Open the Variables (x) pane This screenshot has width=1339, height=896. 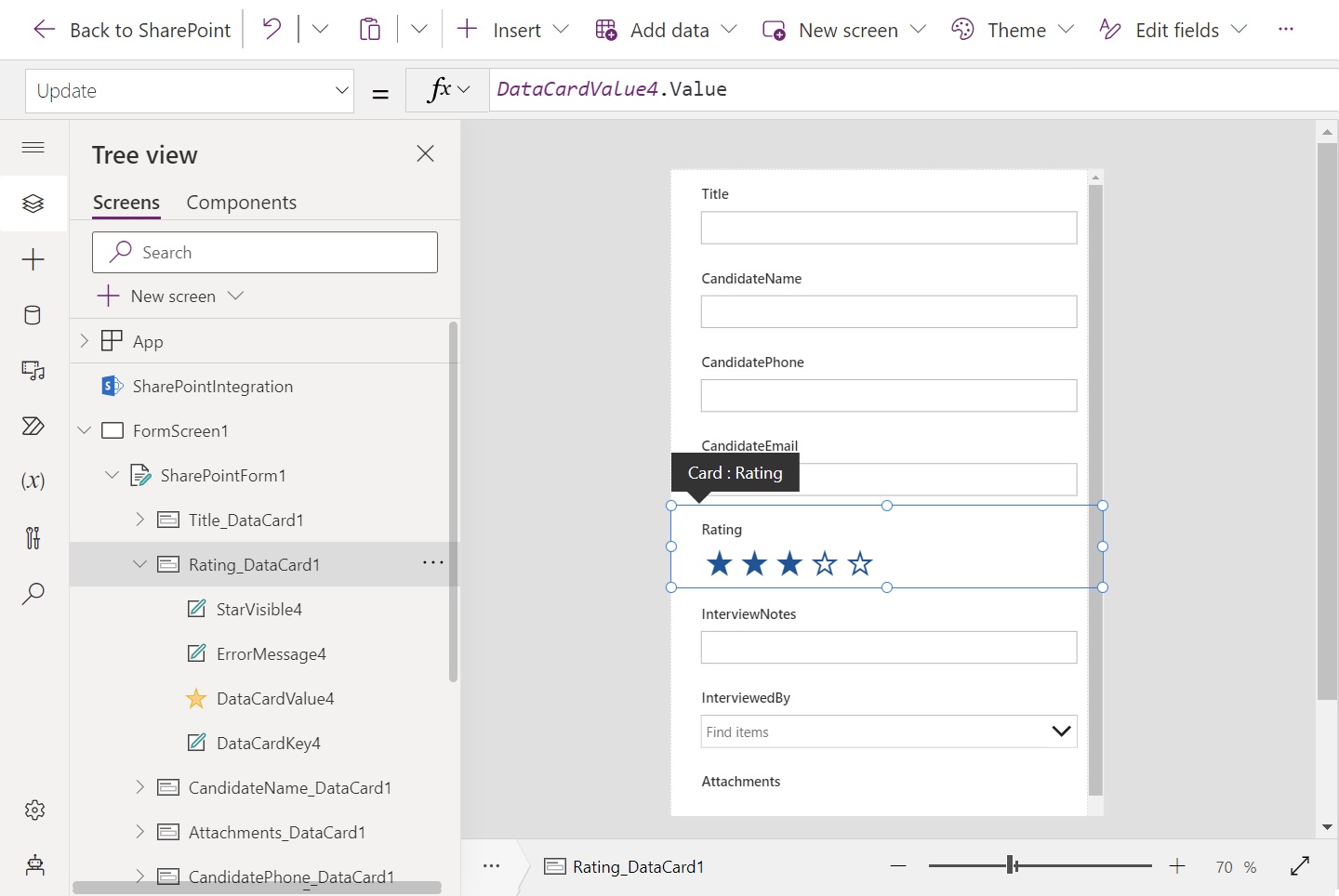click(33, 481)
